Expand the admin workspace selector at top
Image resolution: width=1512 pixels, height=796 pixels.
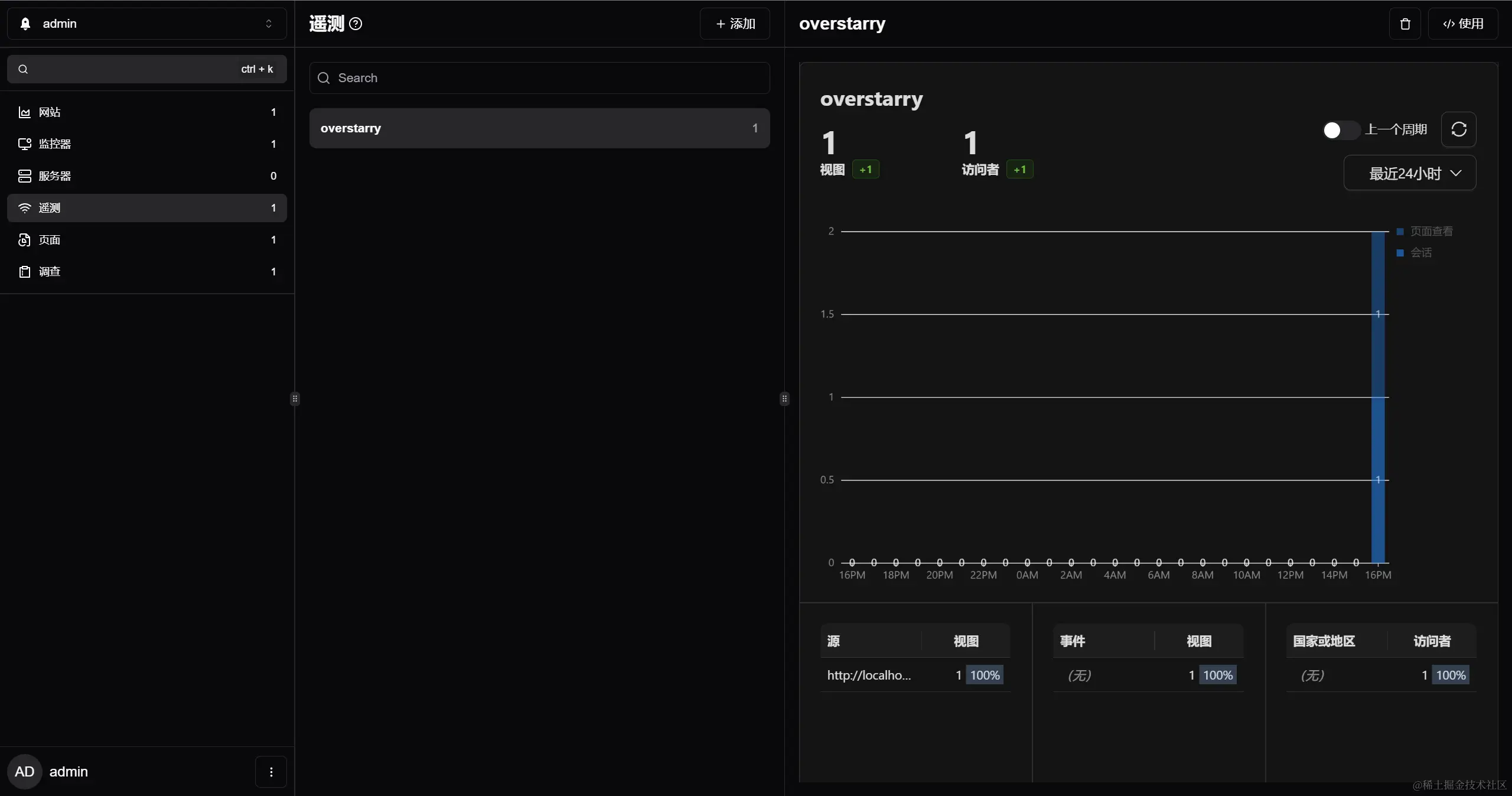(146, 24)
